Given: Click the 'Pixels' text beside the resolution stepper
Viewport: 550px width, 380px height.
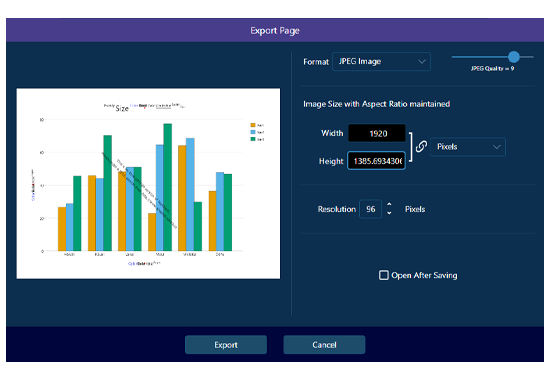Looking at the screenshot, I should [x=415, y=209].
